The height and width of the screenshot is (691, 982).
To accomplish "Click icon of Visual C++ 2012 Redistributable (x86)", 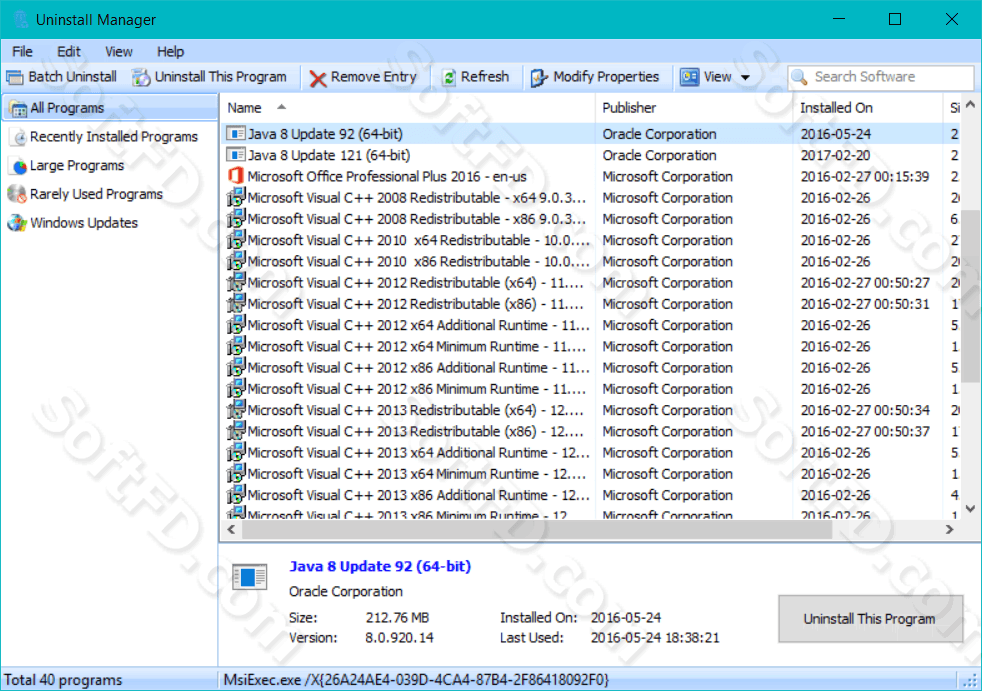I will tap(235, 304).
